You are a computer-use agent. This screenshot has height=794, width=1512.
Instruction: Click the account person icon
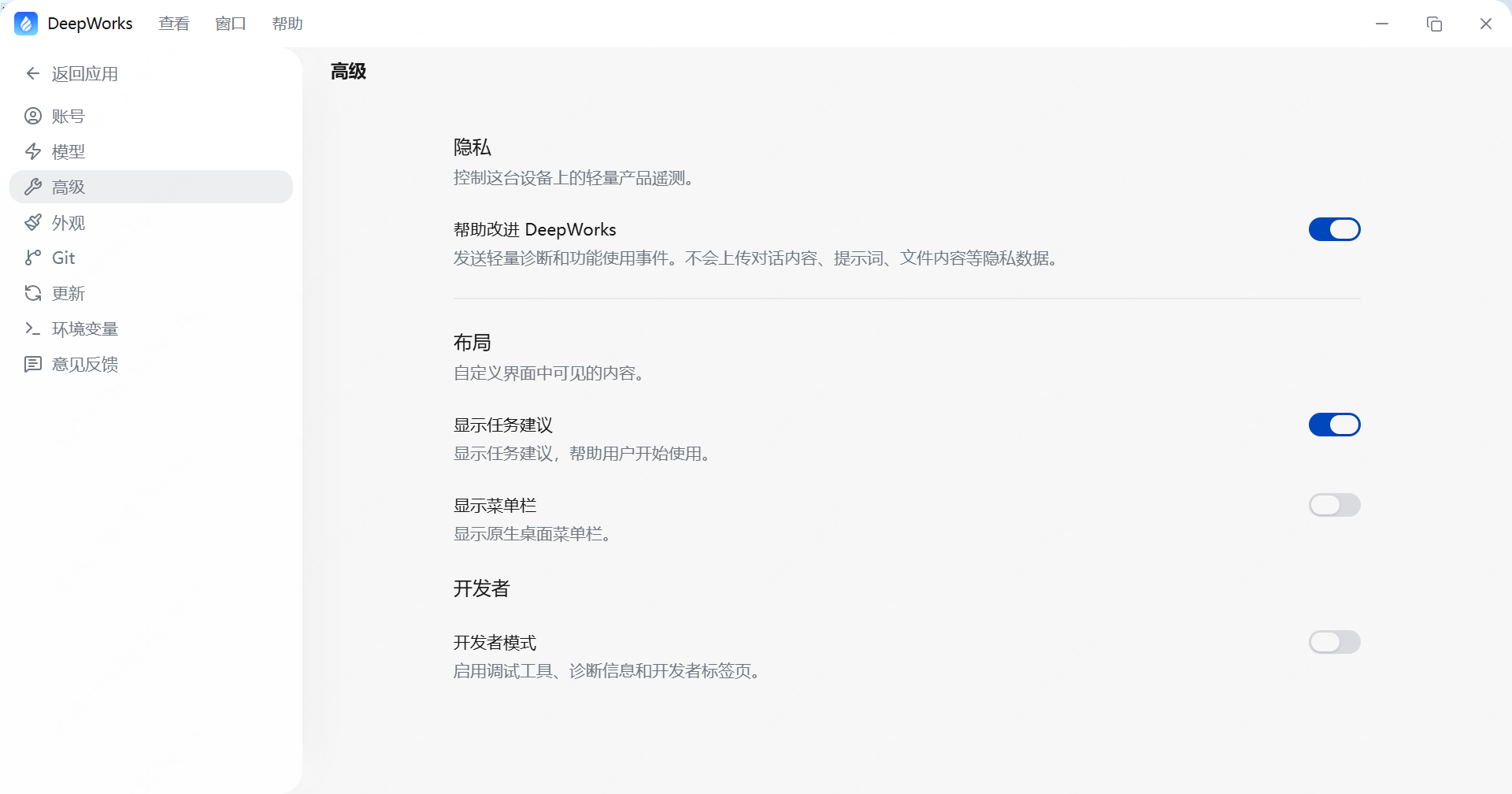[33, 116]
